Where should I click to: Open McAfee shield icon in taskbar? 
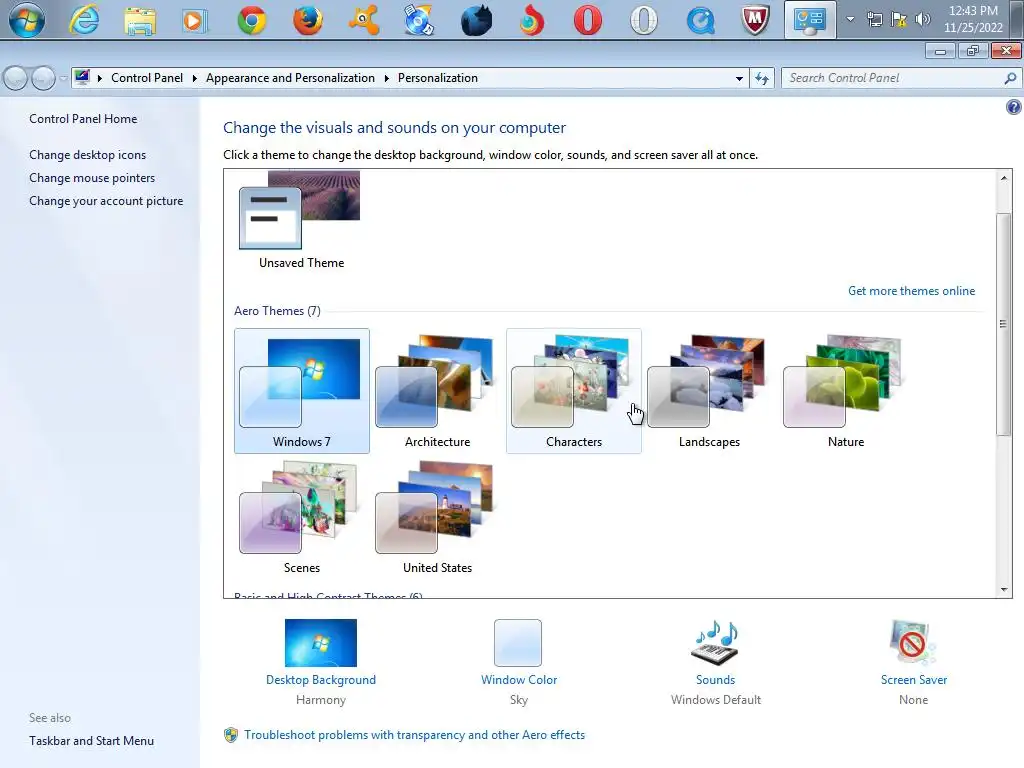coord(756,20)
